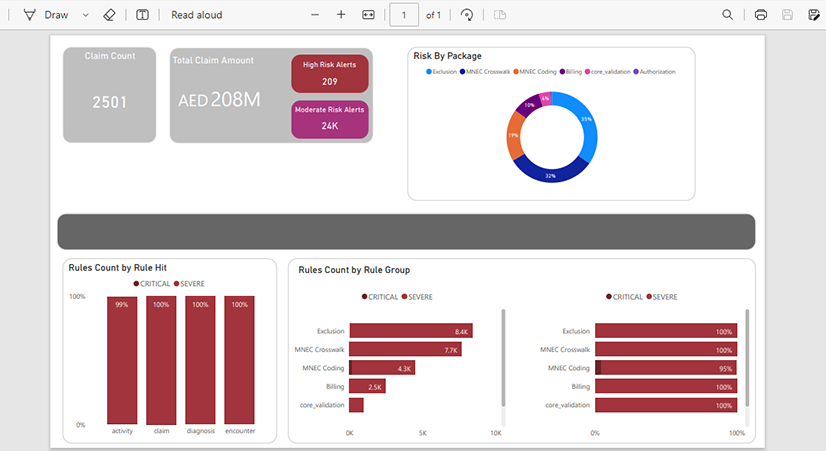The height and width of the screenshot is (451, 826).
Task: Start Read aloud
Action: pos(196,15)
